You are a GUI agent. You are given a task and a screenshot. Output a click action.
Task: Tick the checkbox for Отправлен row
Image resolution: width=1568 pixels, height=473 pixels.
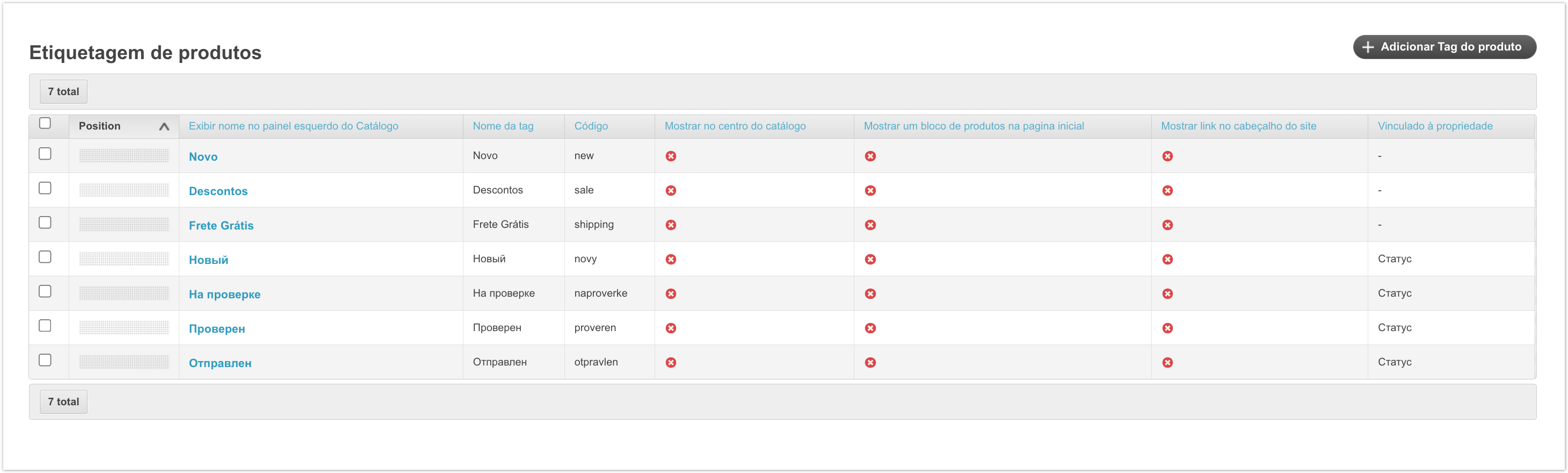point(45,360)
